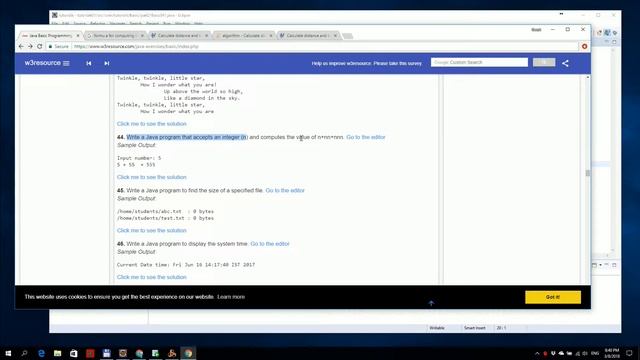640x360 pixels.
Task: Launch Microsoft Edge from the taskbar
Action: (41, 353)
